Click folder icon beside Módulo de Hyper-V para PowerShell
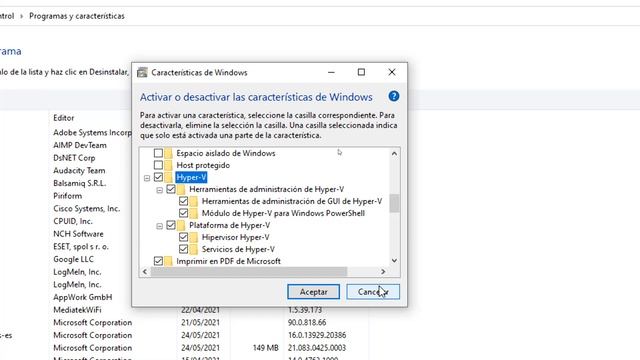The width and height of the screenshot is (640, 360). [x=194, y=213]
